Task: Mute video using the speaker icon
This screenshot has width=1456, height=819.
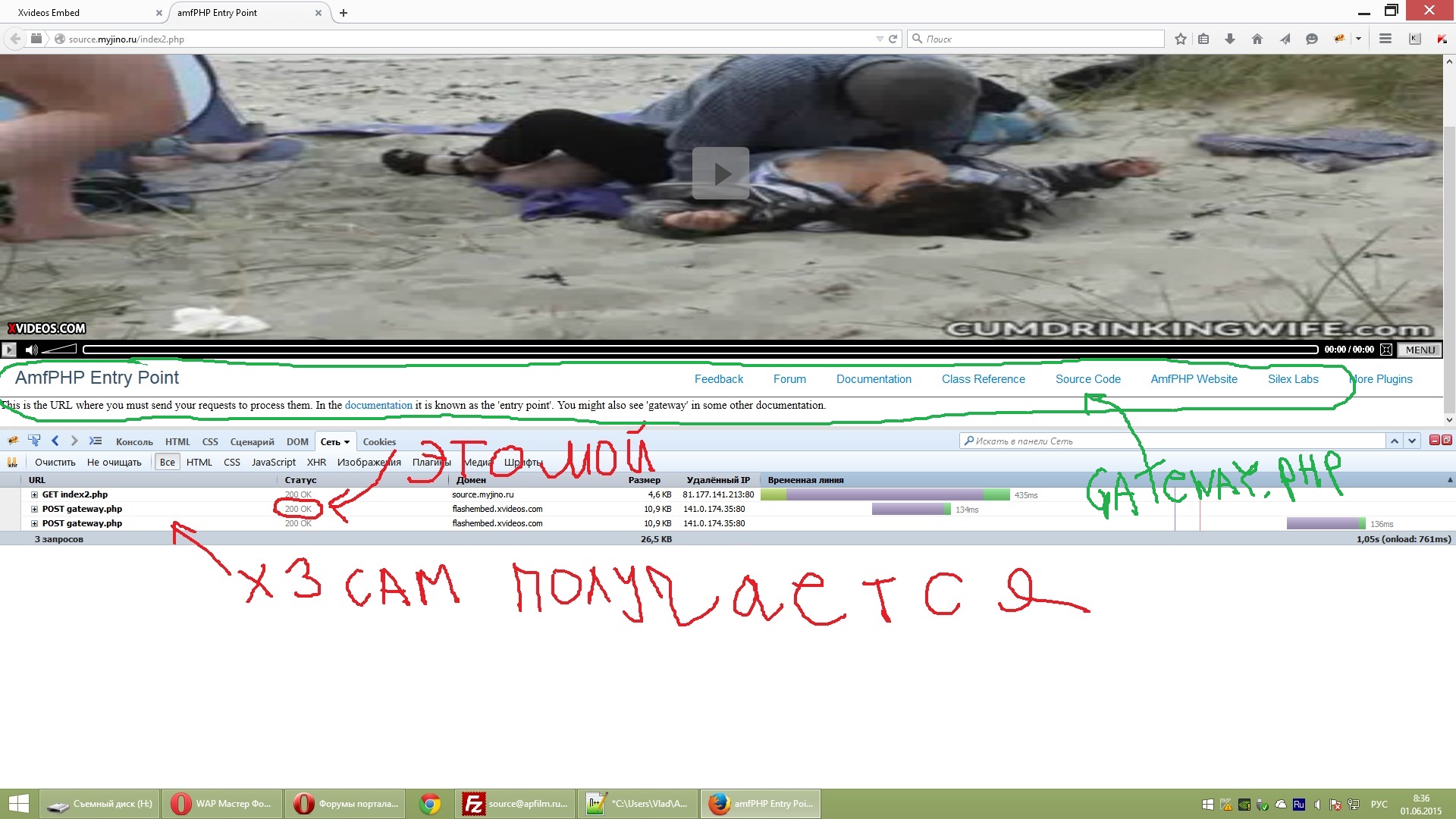Action: tap(31, 350)
